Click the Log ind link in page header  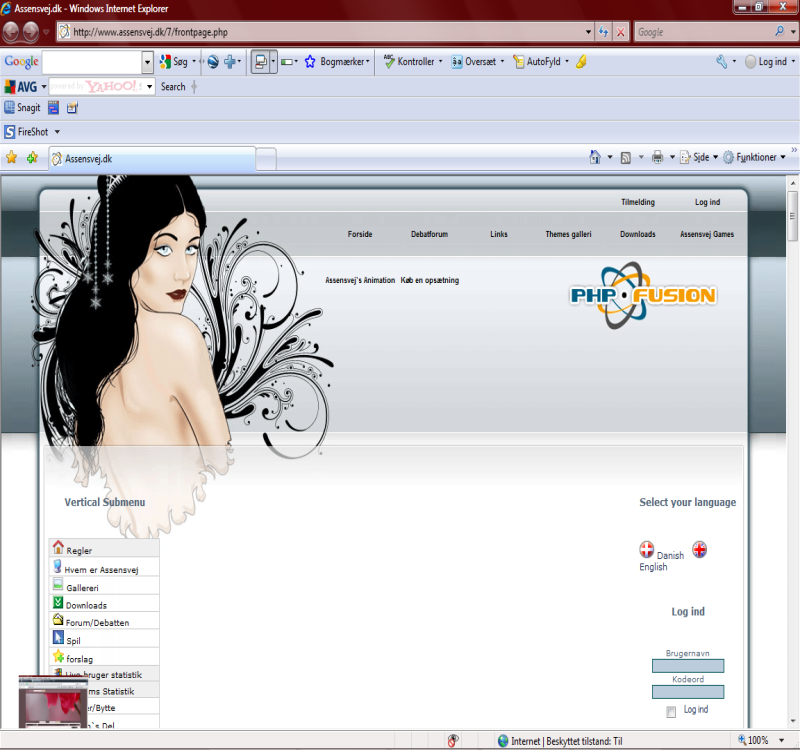click(708, 202)
